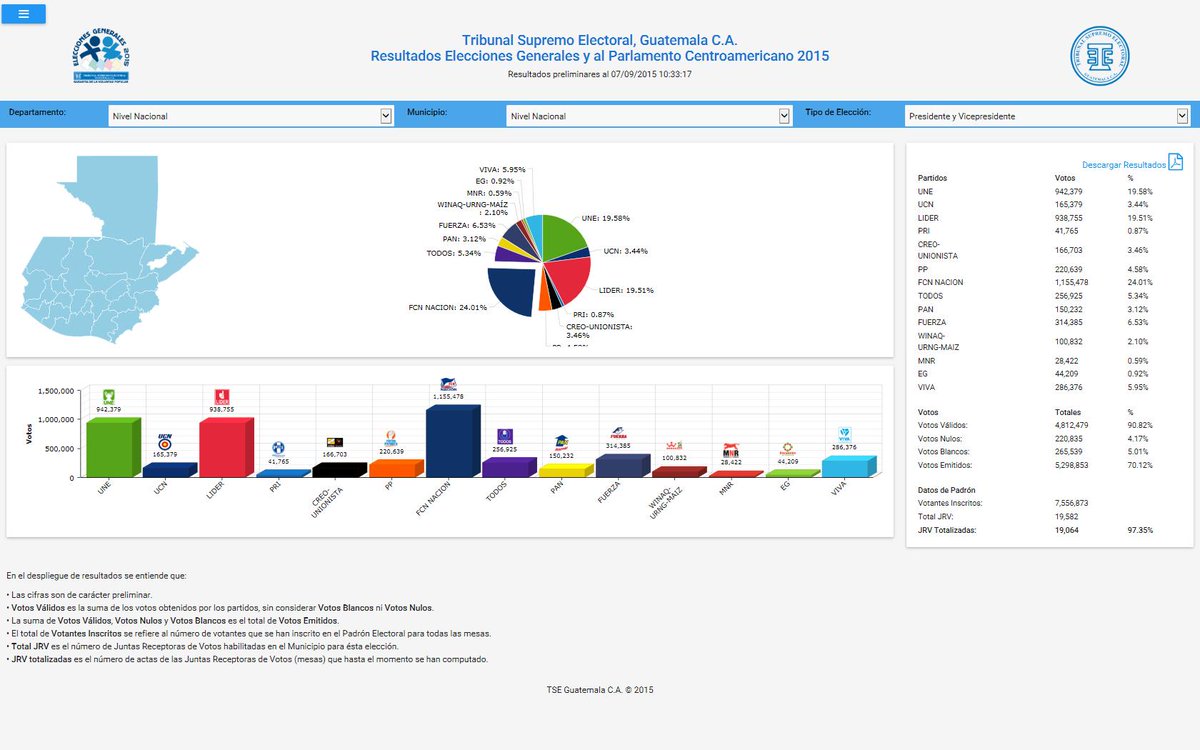The height and width of the screenshot is (750, 1200).
Task: Click the FUERZA party logo in chart
Action: click(618, 435)
